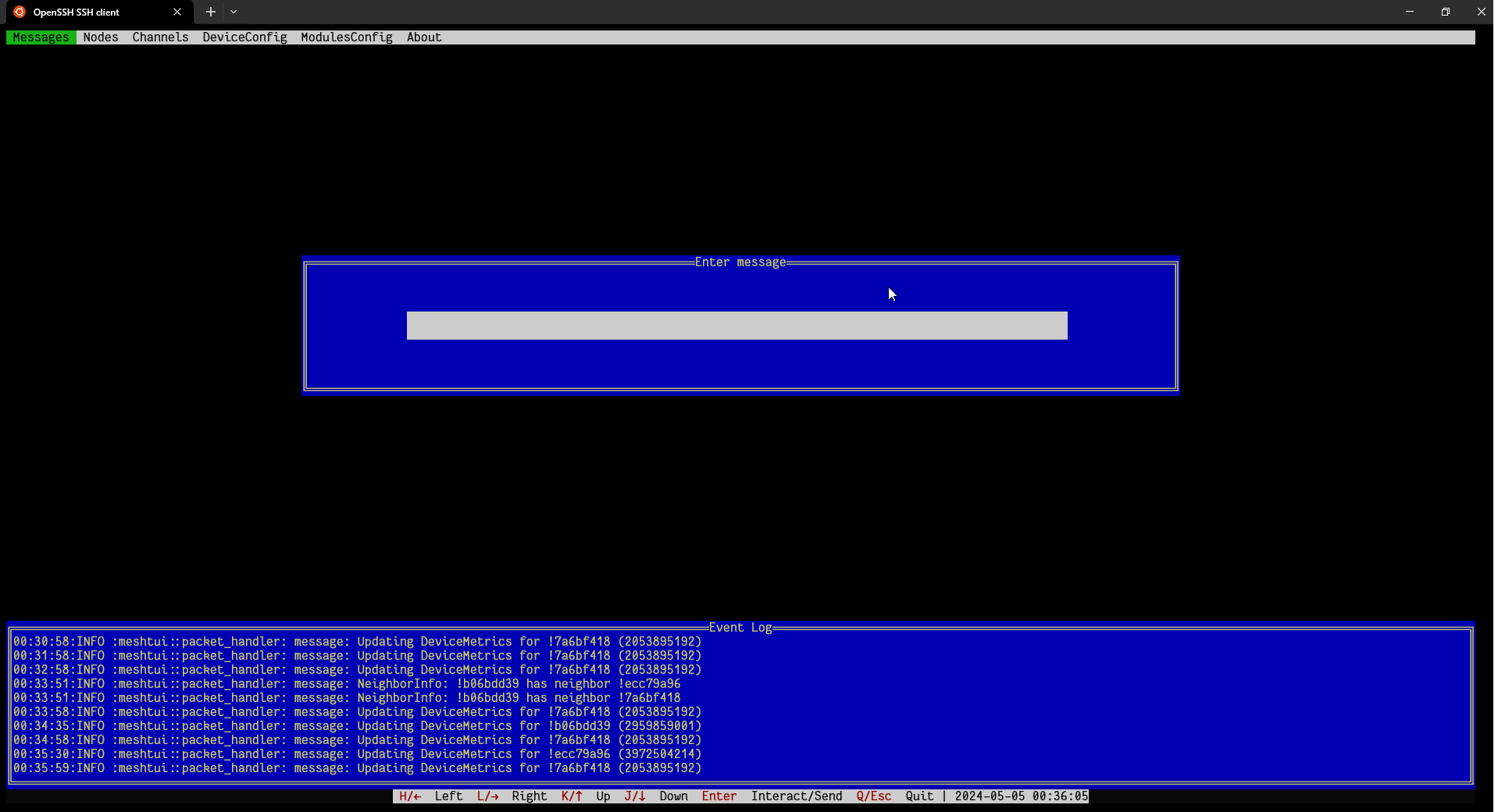This screenshot has height=812, width=1498.
Task: Select NeighborInfo log line with !ecc79a96 neighbor
Action: (347, 684)
